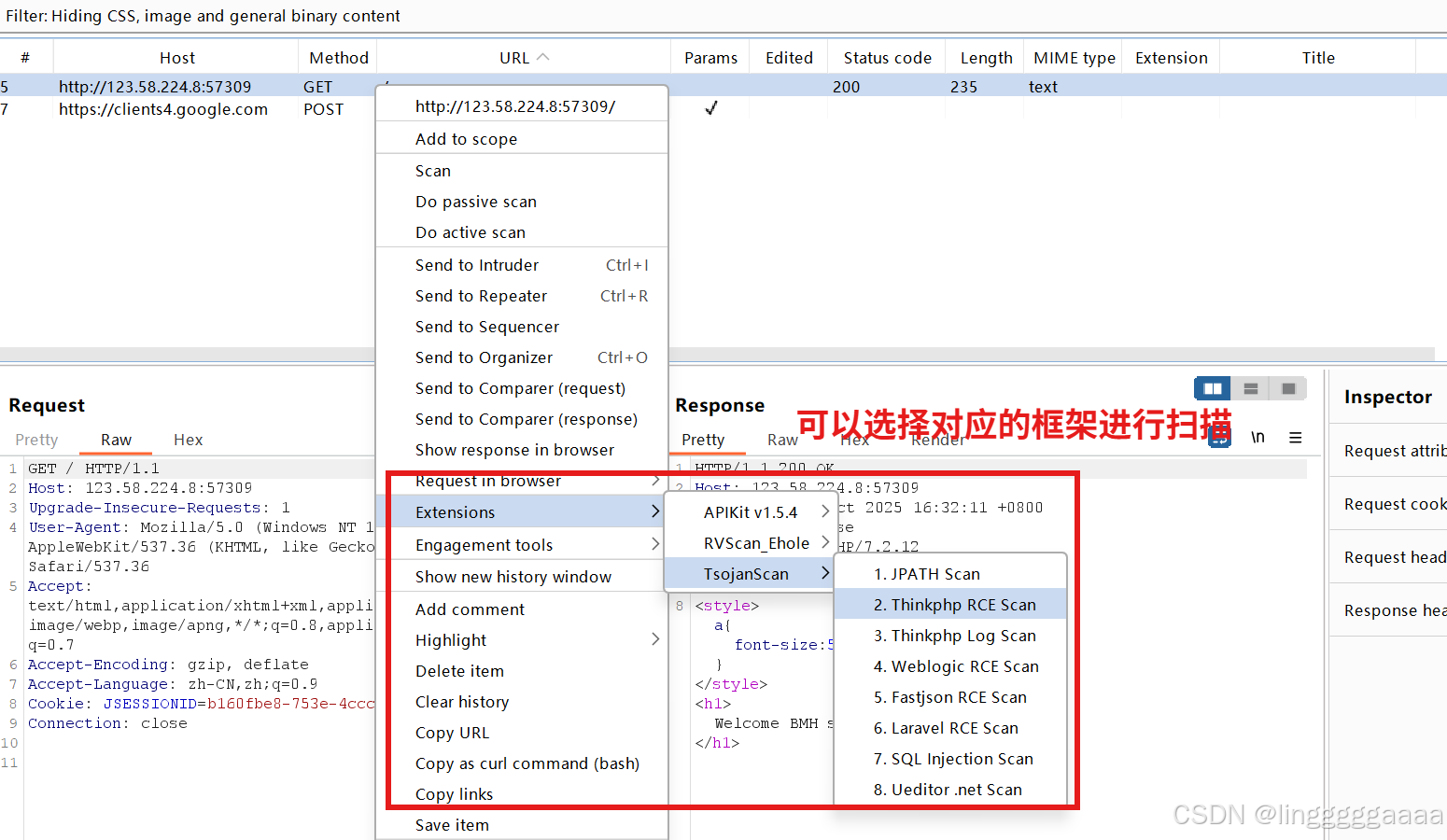Sort history by MIME type column

pyautogui.click(x=1074, y=58)
